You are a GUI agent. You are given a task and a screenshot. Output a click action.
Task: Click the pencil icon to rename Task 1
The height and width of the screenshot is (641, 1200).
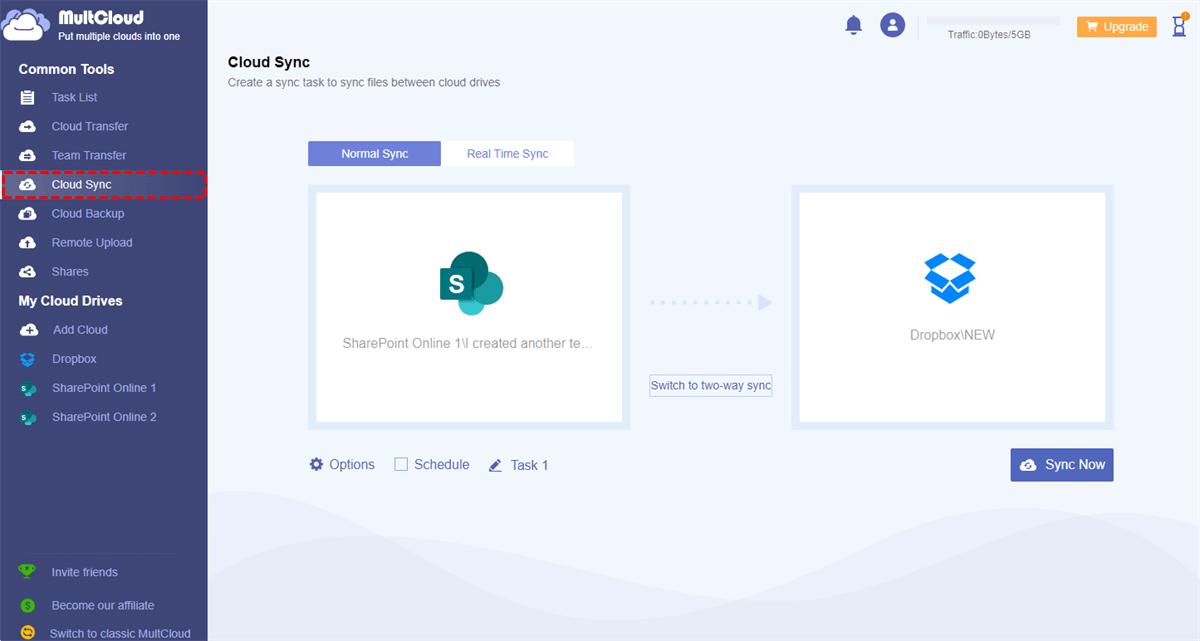tap(495, 465)
